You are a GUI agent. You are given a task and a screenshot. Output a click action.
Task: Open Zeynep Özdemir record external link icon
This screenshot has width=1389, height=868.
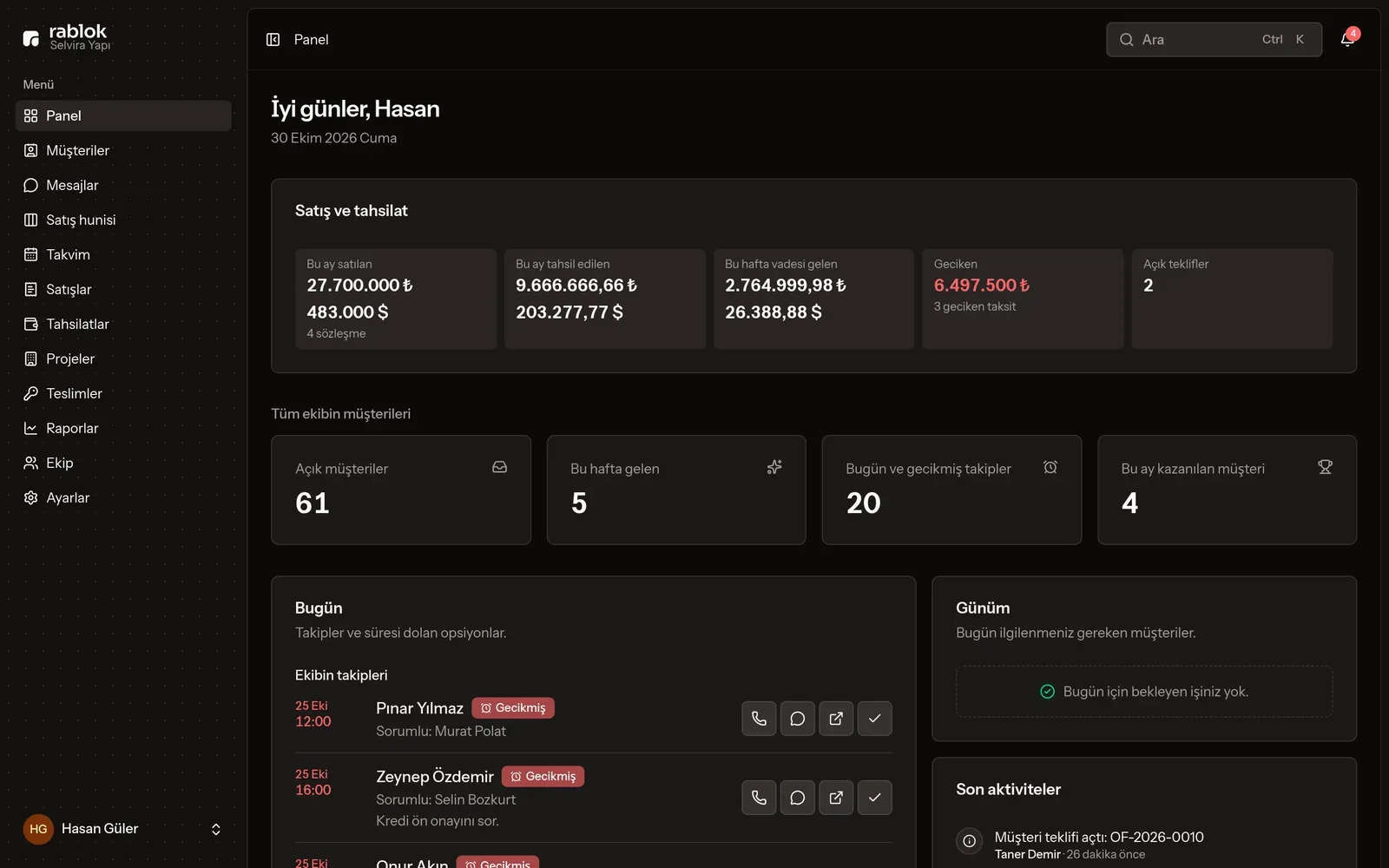click(x=836, y=798)
